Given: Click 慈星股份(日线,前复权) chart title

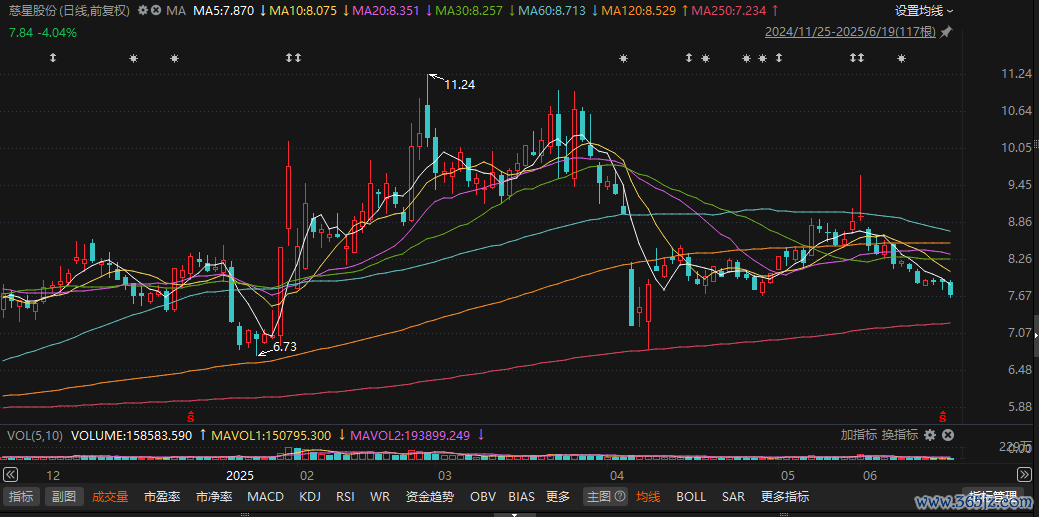Looking at the screenshot, I should pyautogui.click(x=68, y=11).
